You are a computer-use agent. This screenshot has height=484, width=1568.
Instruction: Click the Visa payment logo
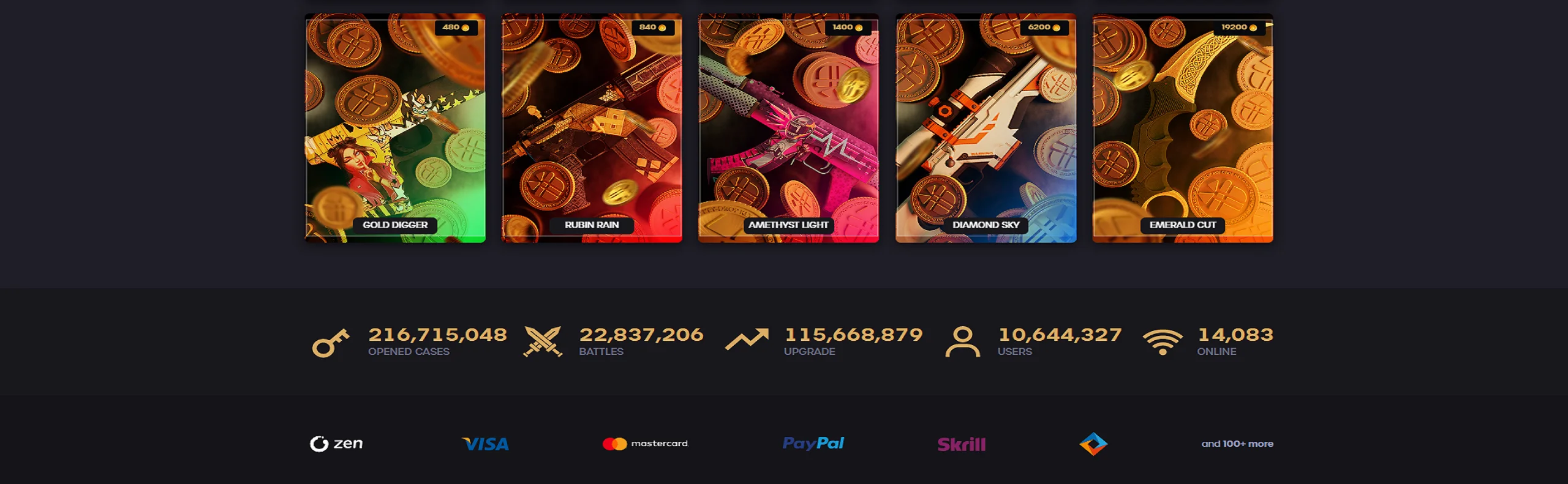click(485, 444)
